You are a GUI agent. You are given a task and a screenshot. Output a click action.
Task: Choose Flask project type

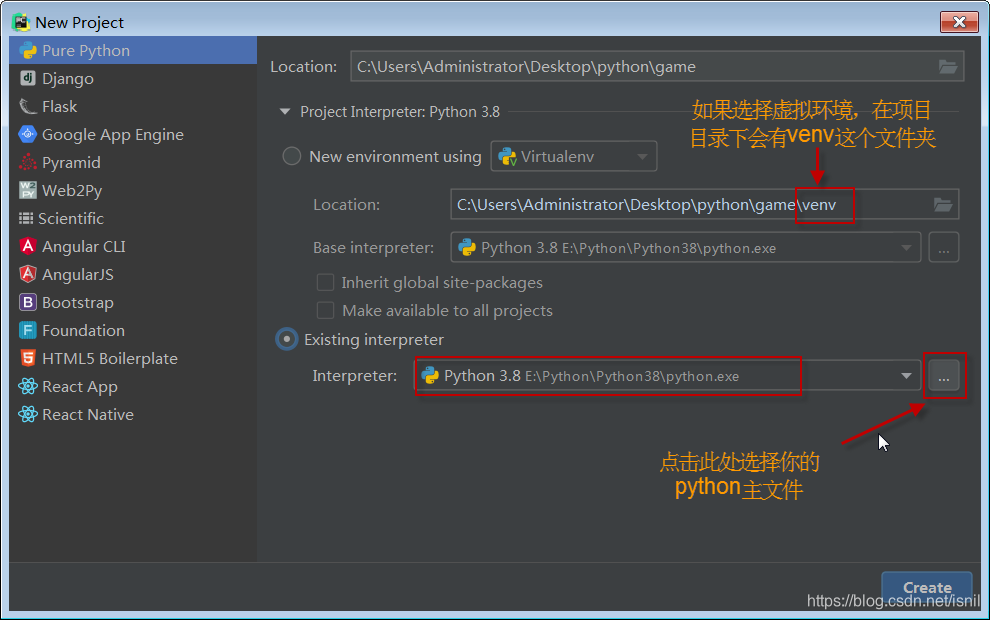click(133, 106)
